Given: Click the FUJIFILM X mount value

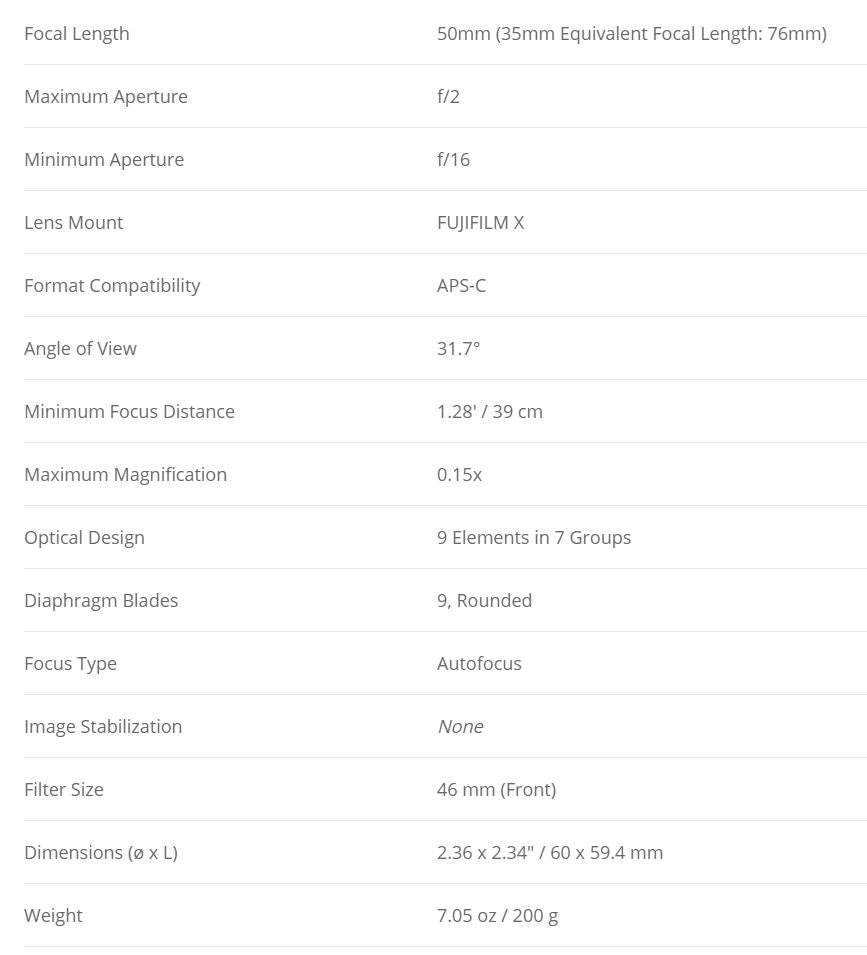Looking at the screenshot, I should pyautogui.click(x=480, y=223).
